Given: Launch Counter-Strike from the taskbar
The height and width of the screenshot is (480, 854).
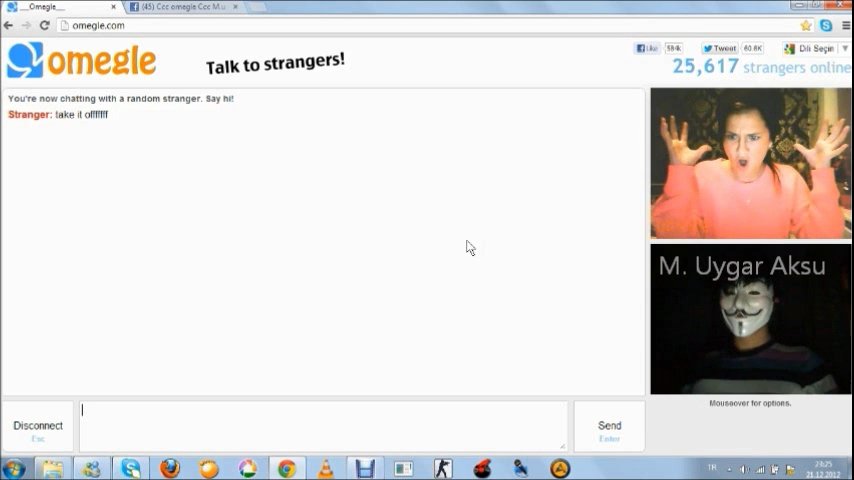Looking at the screenshot, I should coord(443,469).
